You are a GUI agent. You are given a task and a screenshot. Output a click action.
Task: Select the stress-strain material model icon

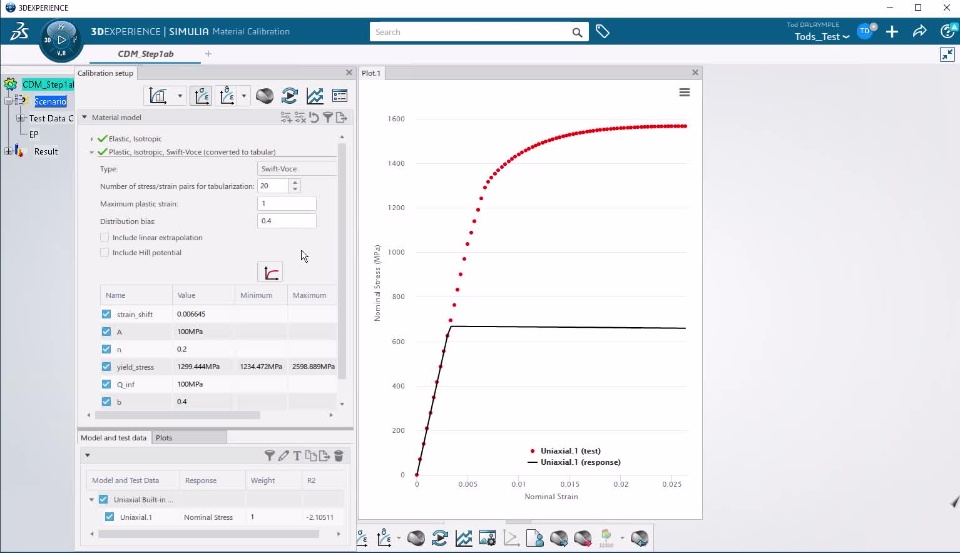[x=201, y=96]
